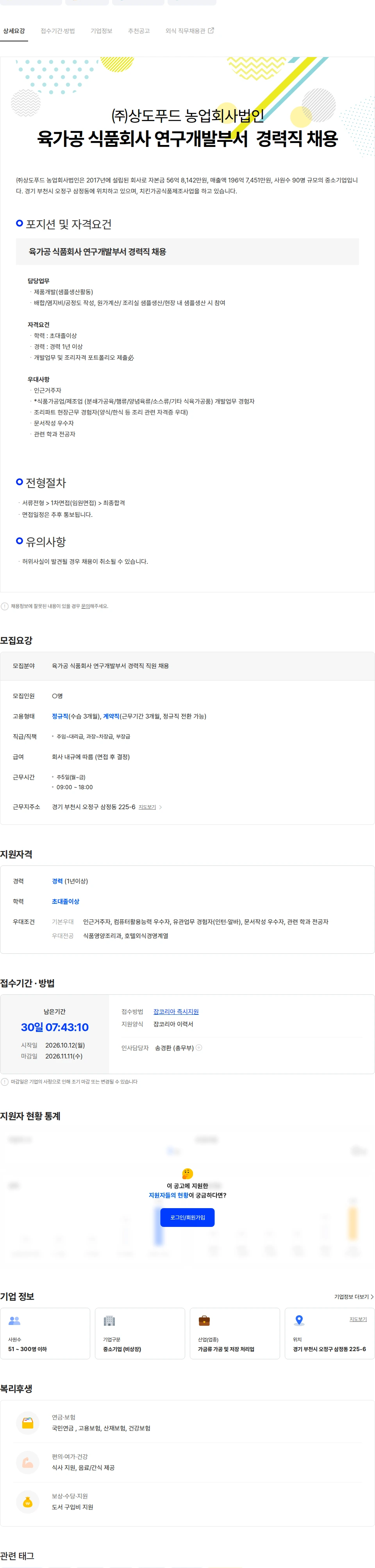Screen dimensions: 375x1568
Task: Open 지도보기 next to 근무지주소
Action: [147, 807]
